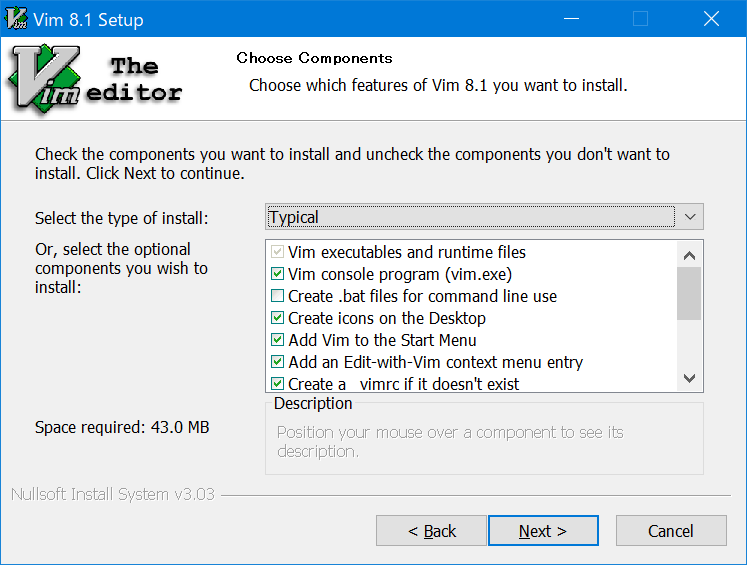The width and height of the screenshot is (747, 565).
Task: Open the install type dropdown arrow
Action: (x=690, y=217)
